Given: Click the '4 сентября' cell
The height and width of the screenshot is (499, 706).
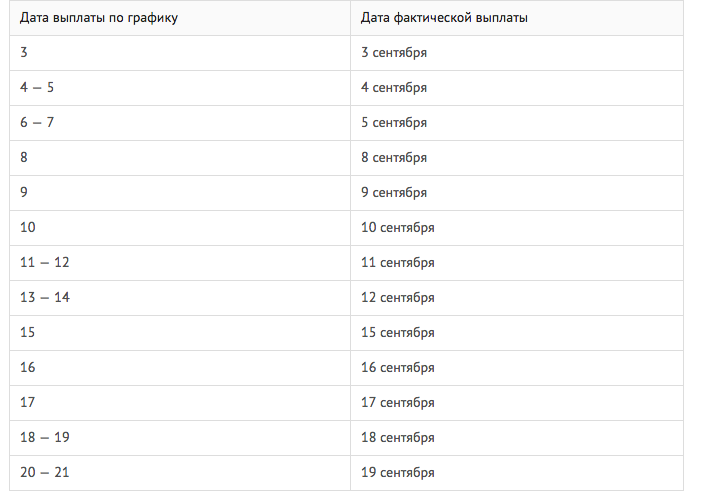Looking at the screenshot, I should [x=517, y=88].
